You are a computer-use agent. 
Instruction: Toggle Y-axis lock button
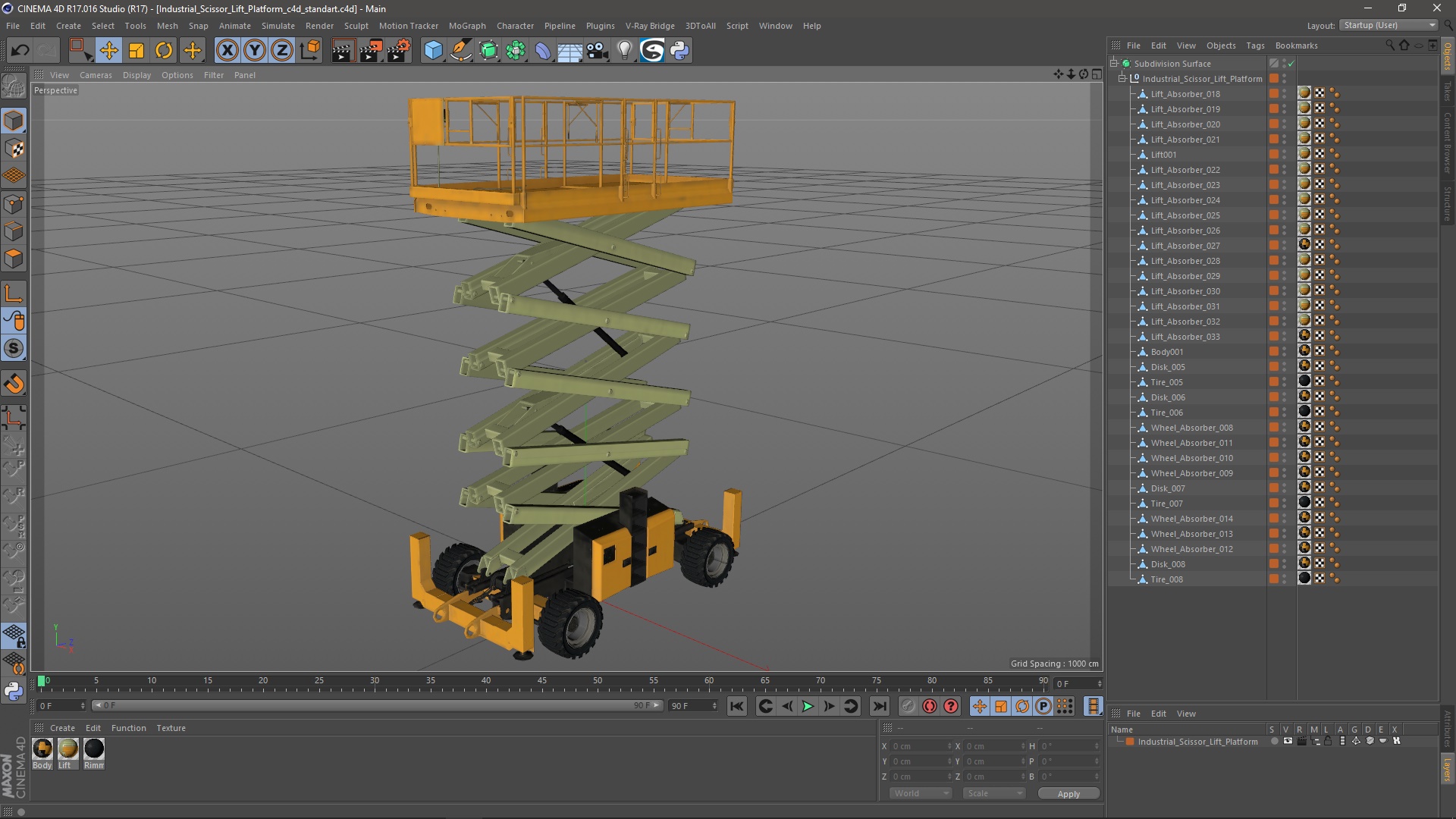pyautogui.click(x=255, y=51)
